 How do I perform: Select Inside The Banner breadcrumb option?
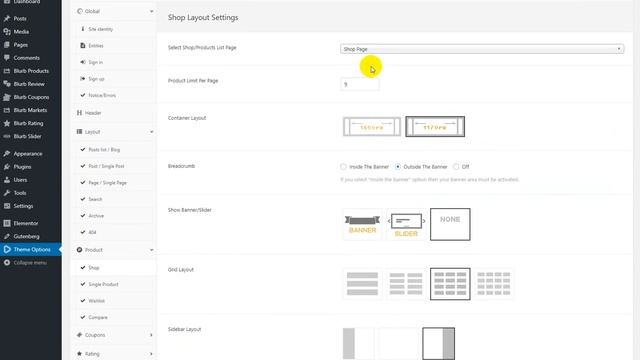343,167
